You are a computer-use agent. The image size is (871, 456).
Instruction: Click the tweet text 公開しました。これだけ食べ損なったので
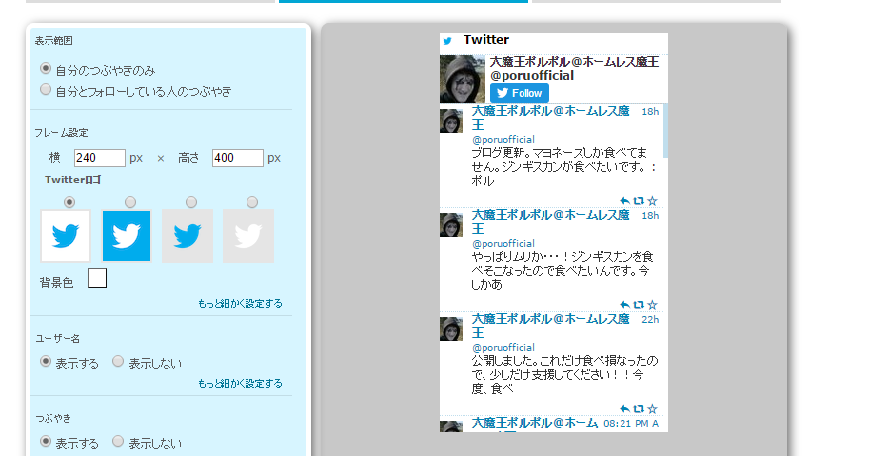(x=564, y=375)
